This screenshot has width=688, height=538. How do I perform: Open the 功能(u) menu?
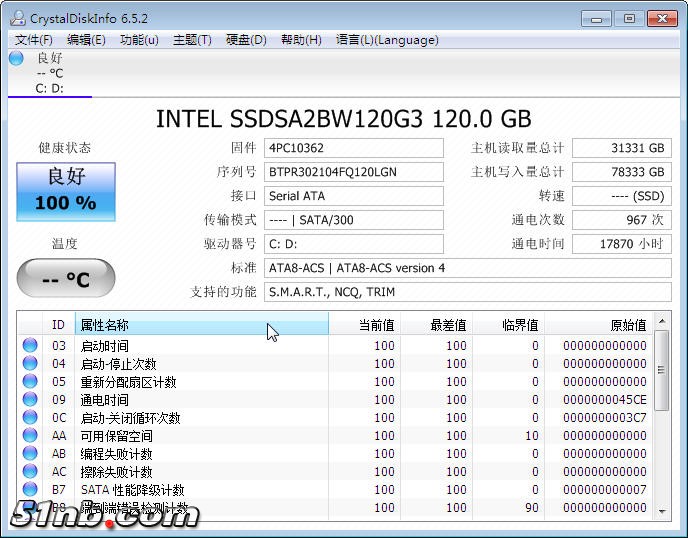tap(139, 40)
